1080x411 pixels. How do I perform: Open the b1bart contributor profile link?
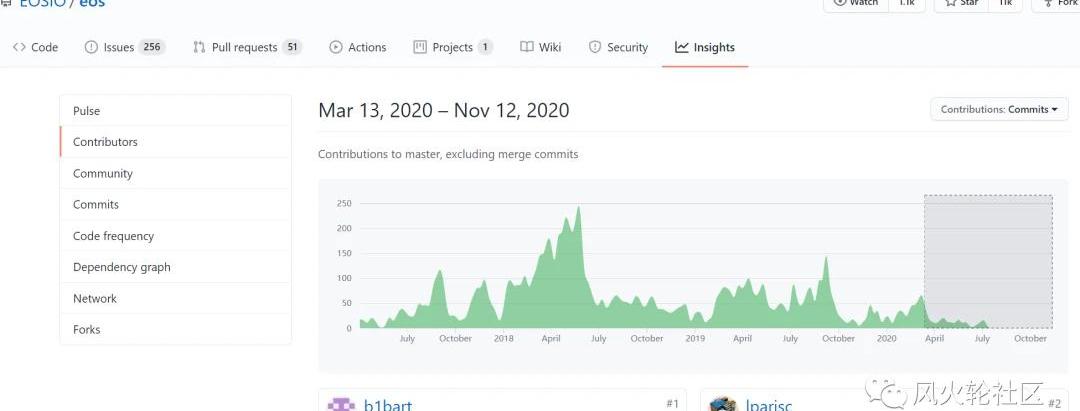pos(388,405)
